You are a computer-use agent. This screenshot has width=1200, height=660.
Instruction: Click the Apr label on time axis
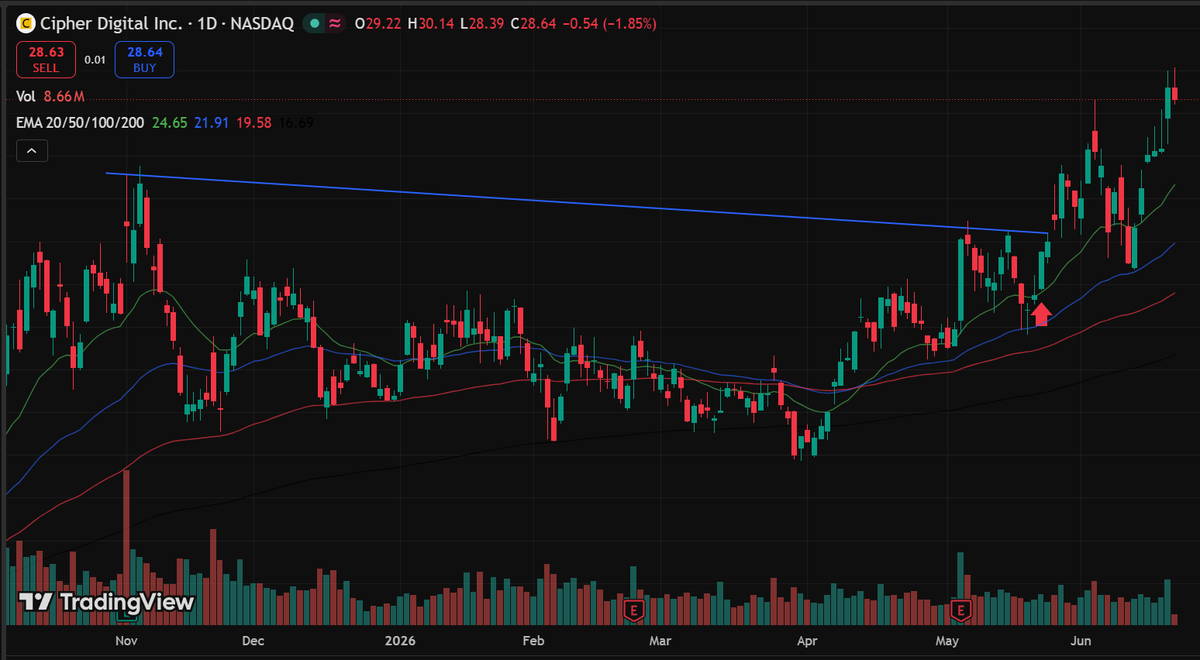click(x=806, y=639)
